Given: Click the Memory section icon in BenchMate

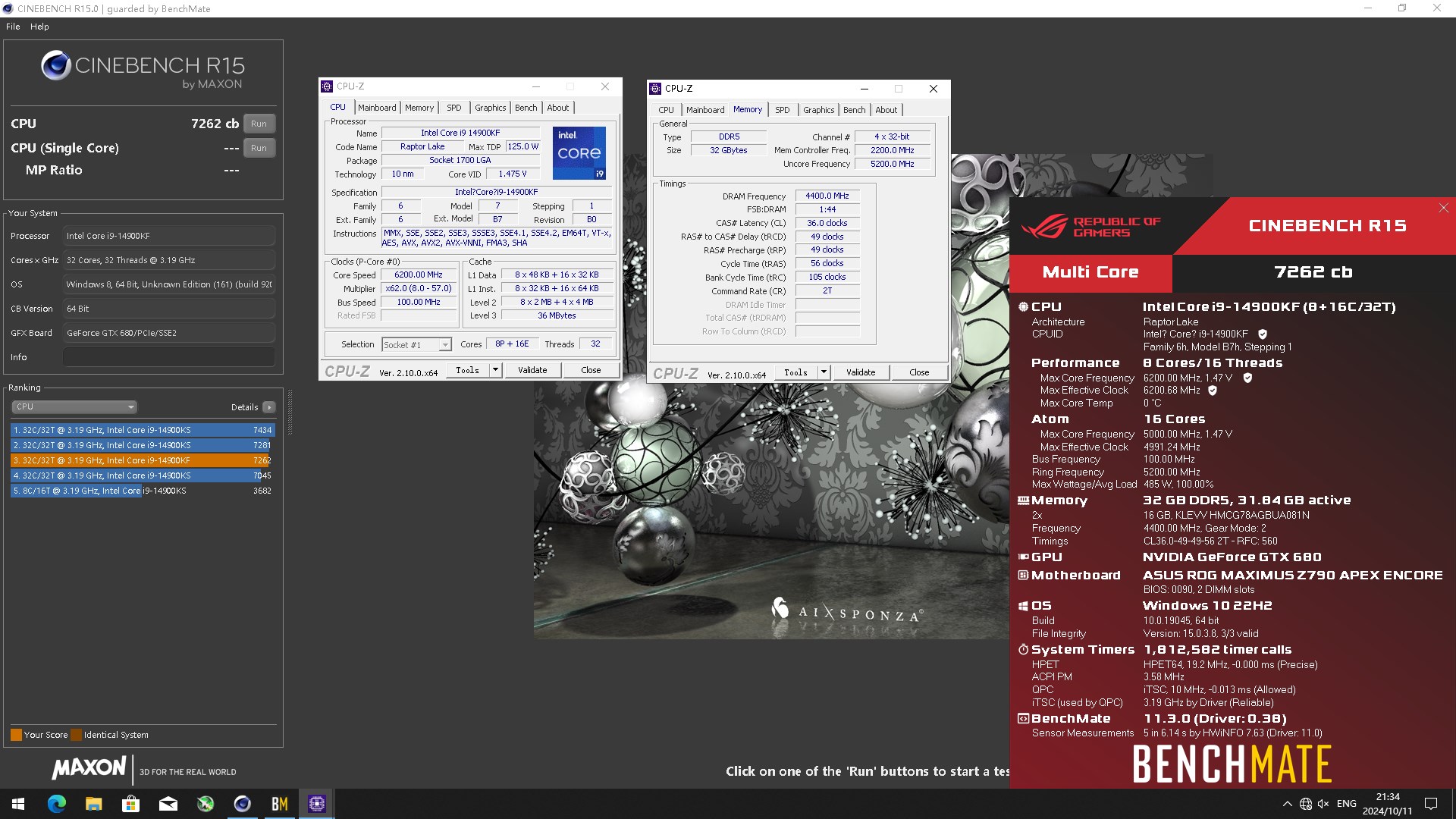Looking at the screenshot, I should 1023,500.
